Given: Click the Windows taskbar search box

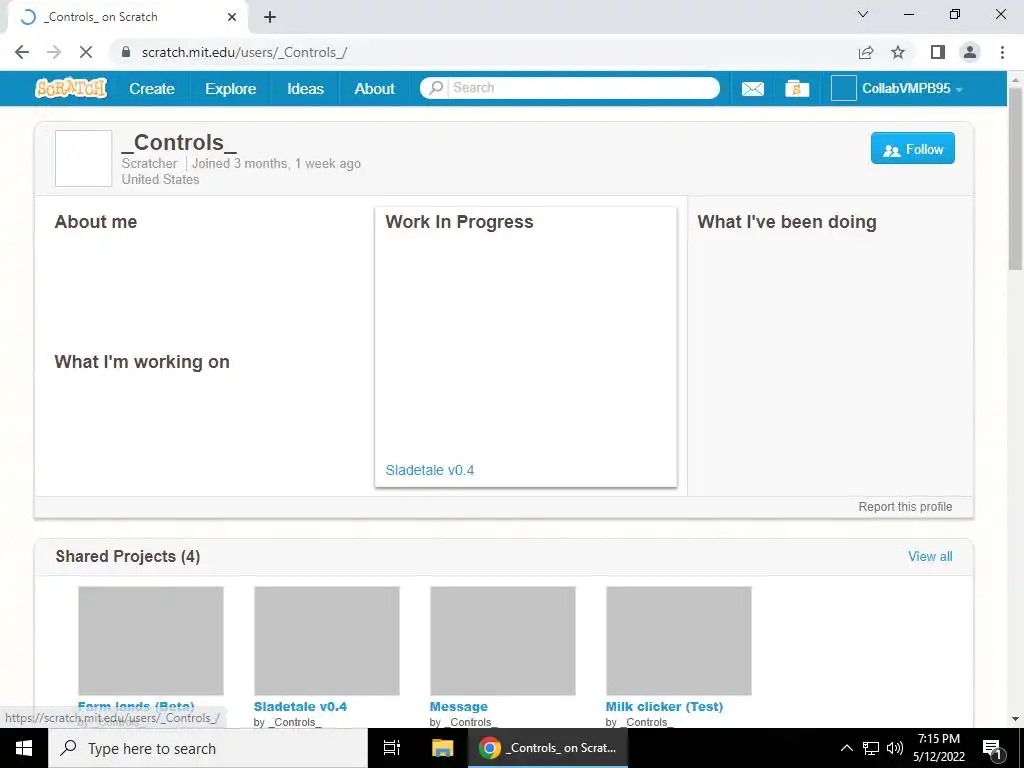Looking at the screenshot, I should (x=208, y=748).
